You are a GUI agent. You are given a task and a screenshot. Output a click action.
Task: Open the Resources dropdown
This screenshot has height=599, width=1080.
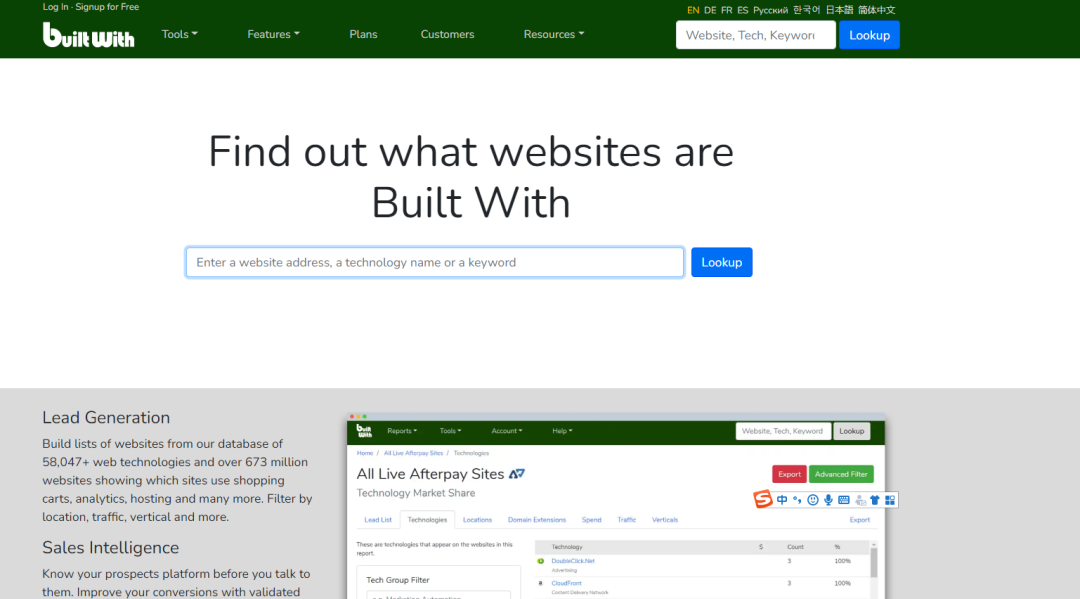click(x=553, y=34)
